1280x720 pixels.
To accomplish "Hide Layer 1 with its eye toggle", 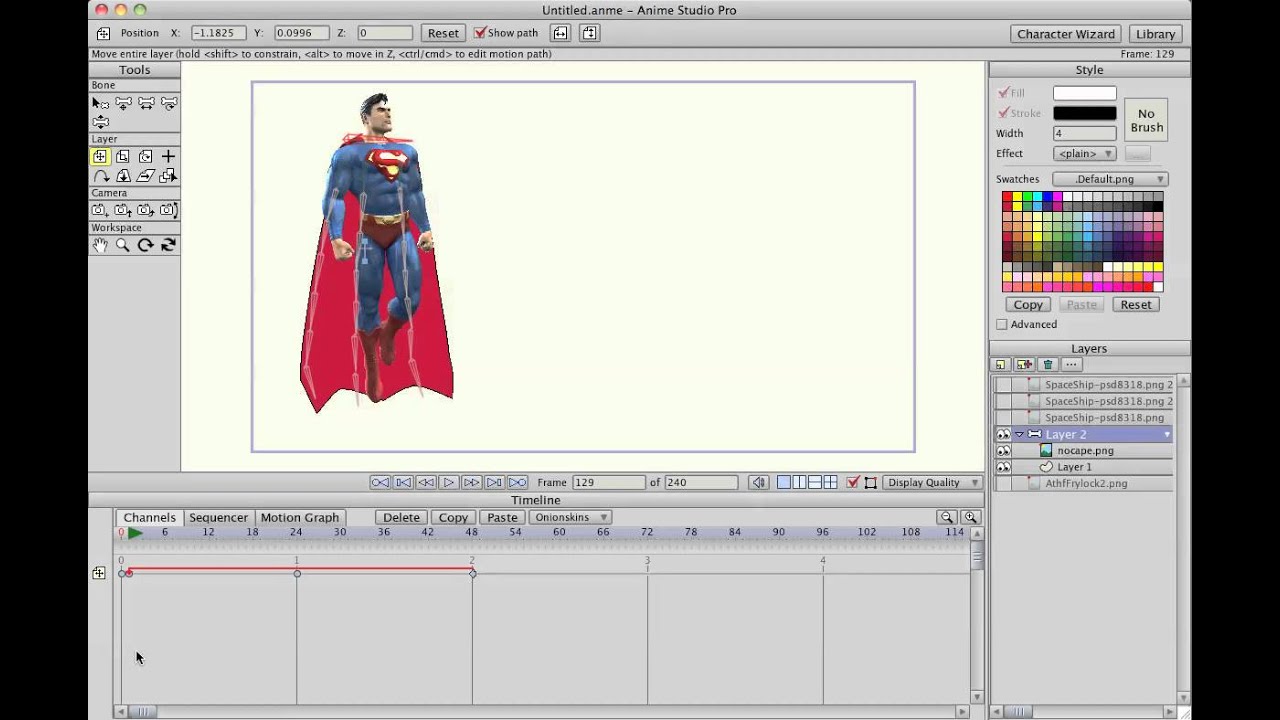I will (x=1003, y=467).
